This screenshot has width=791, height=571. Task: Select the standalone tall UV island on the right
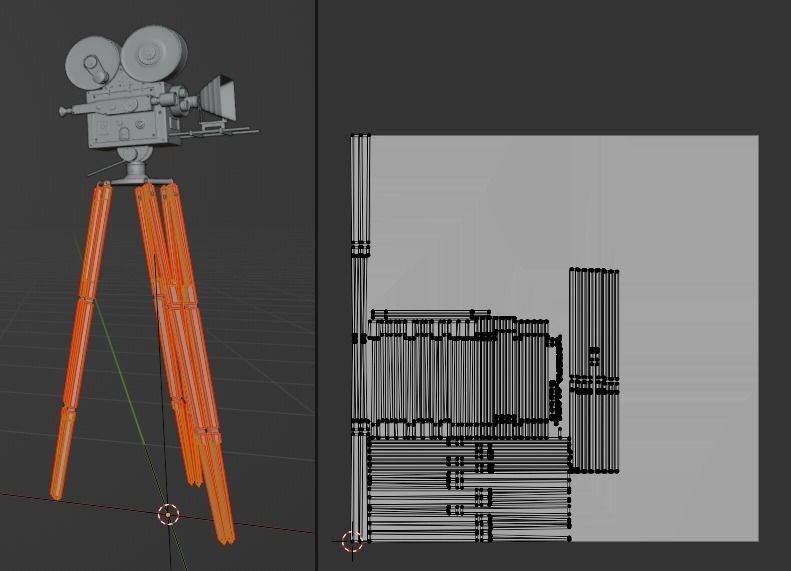(594, 371)
